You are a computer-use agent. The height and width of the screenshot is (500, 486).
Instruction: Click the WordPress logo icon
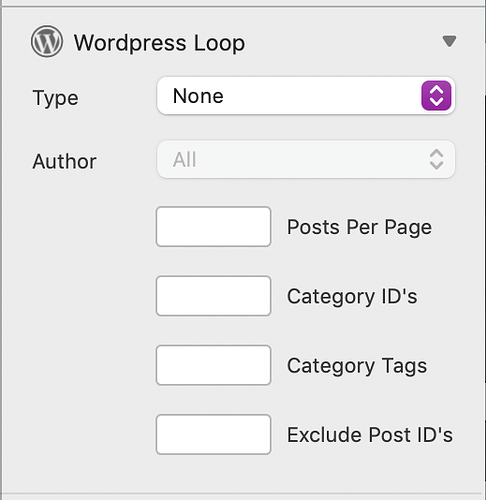(x=47, y=41)
